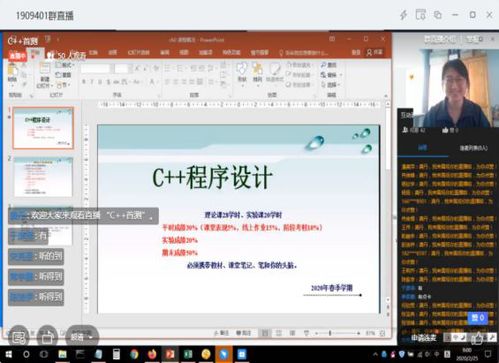
Task: Click the large thumbs-up icon at panel bottom
Action: (x=477, y=339)
